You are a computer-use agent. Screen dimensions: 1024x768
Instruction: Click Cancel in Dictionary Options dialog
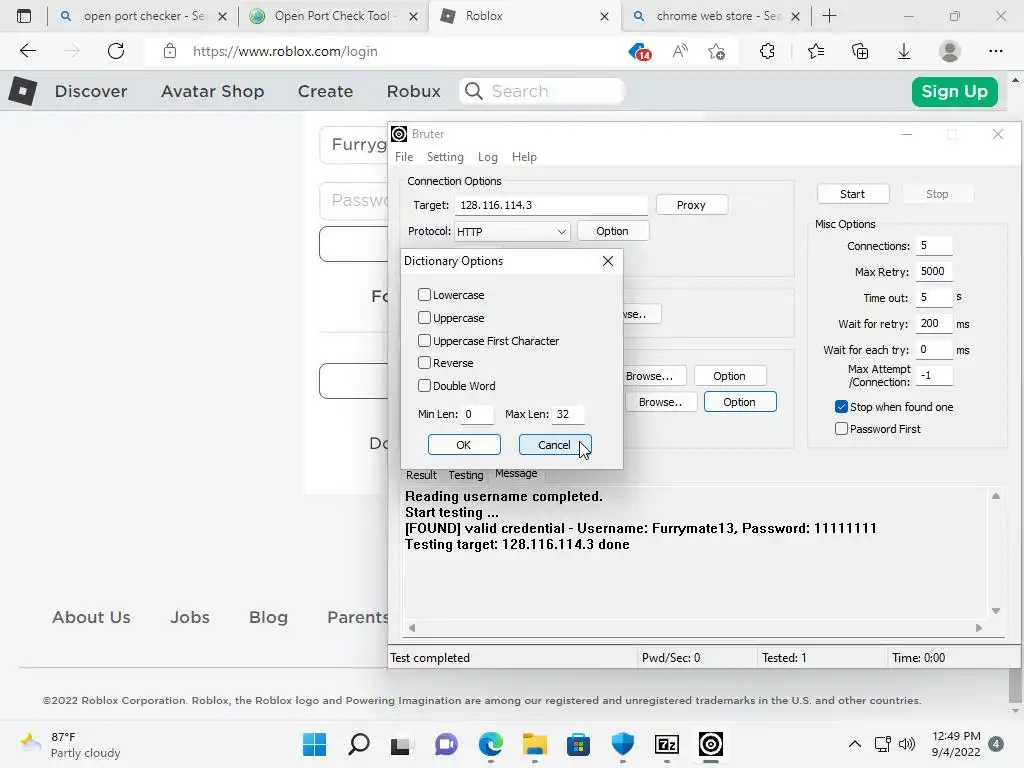(554, 445)
